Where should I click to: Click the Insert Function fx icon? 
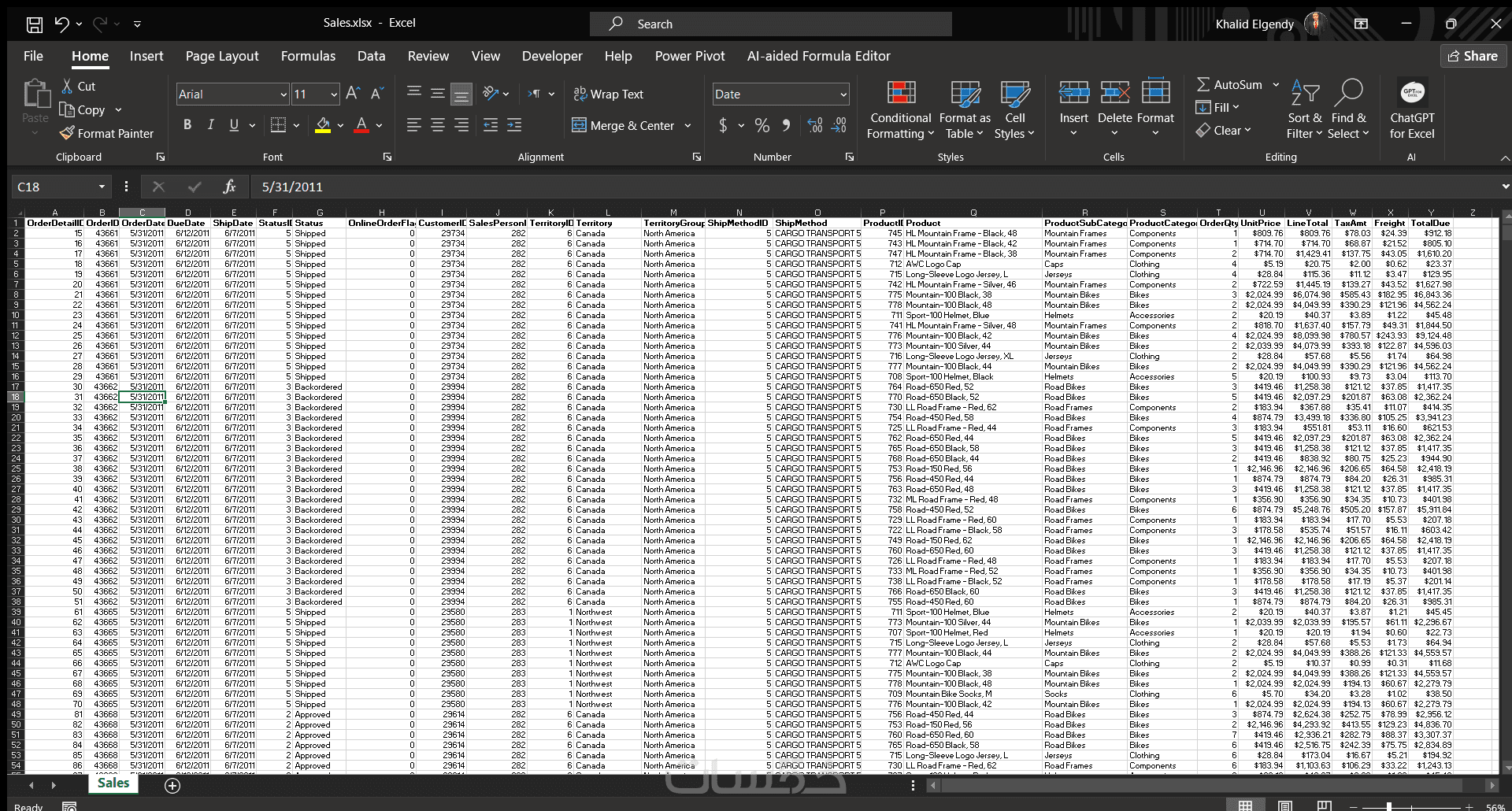tap(229, 187)
